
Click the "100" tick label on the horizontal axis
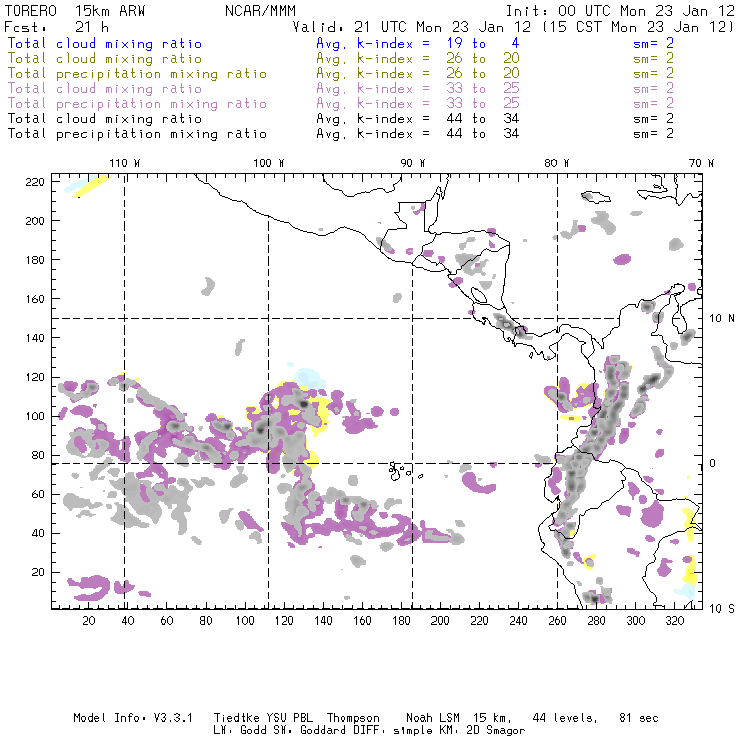pyautogui.click(x=245, y=621)
